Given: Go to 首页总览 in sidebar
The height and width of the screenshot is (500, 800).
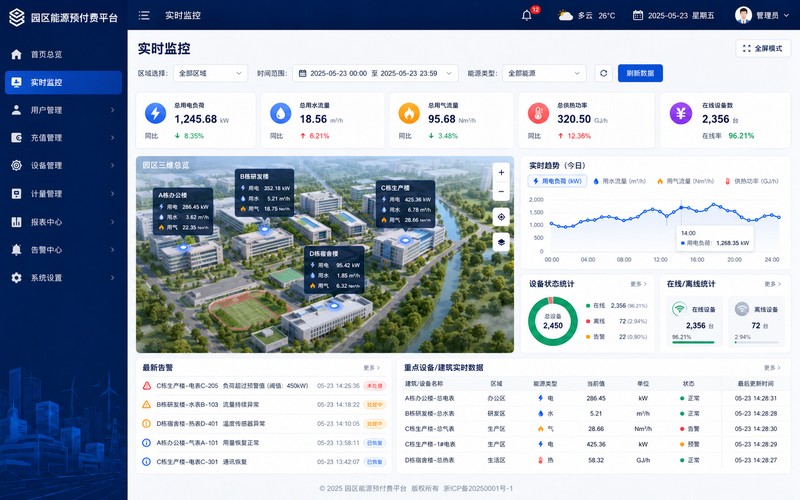Looking at the screenshot, I should (x=63, y=54).
